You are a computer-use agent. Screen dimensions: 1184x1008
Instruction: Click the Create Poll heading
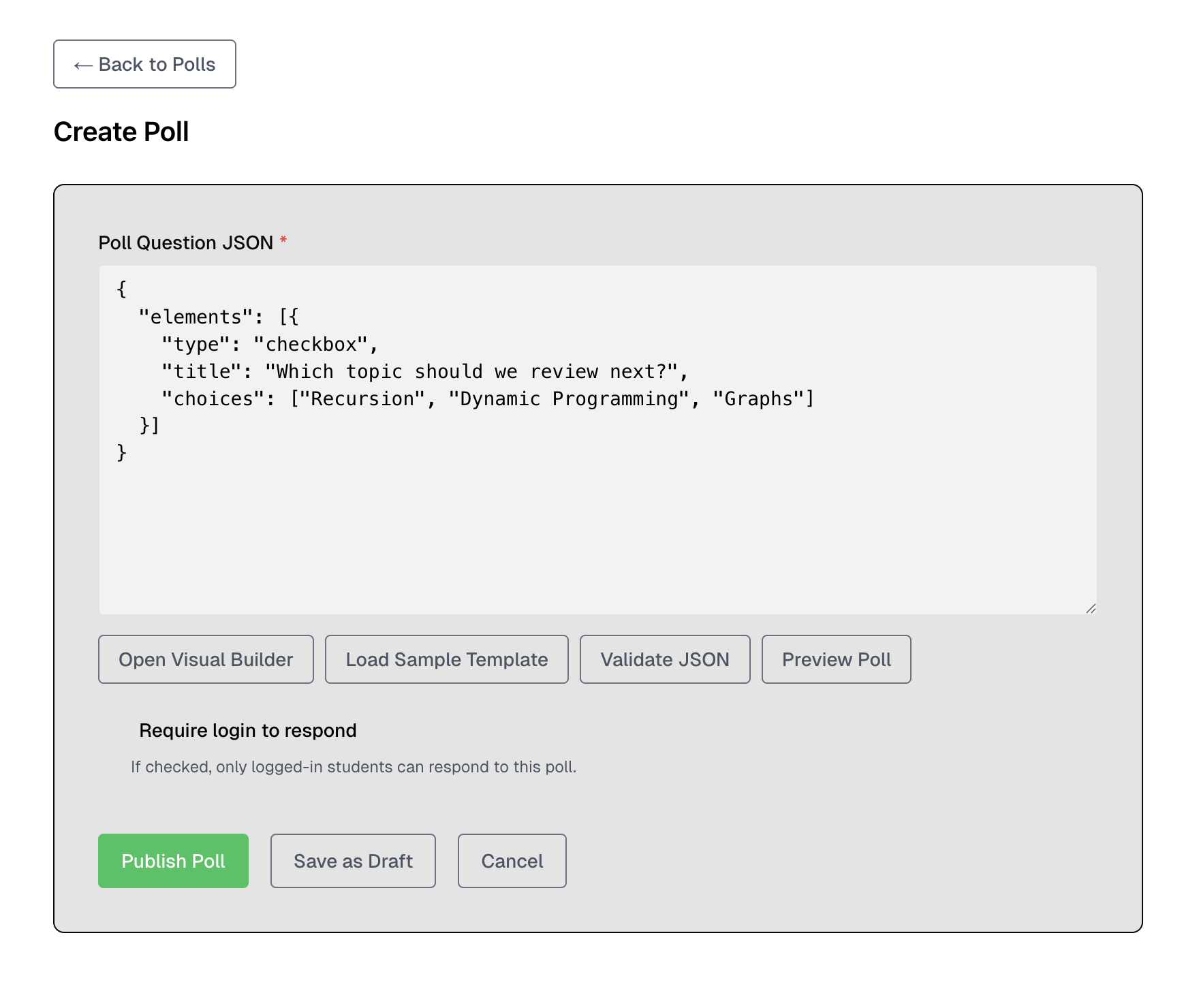pyautogui.click(x=121, y=131)
